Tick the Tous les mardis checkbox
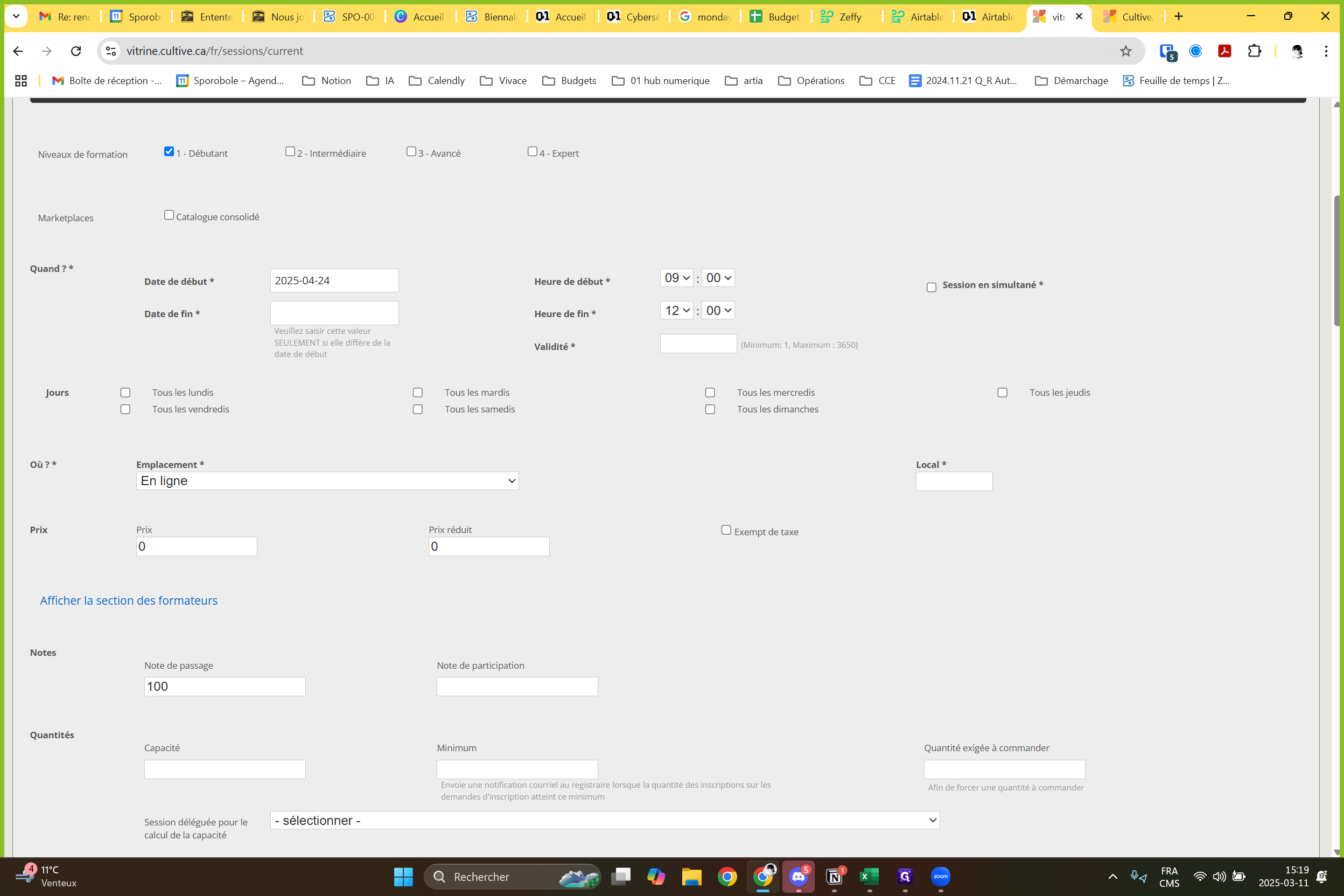Viewport: 1344px width, 896px height. [418, 393]
